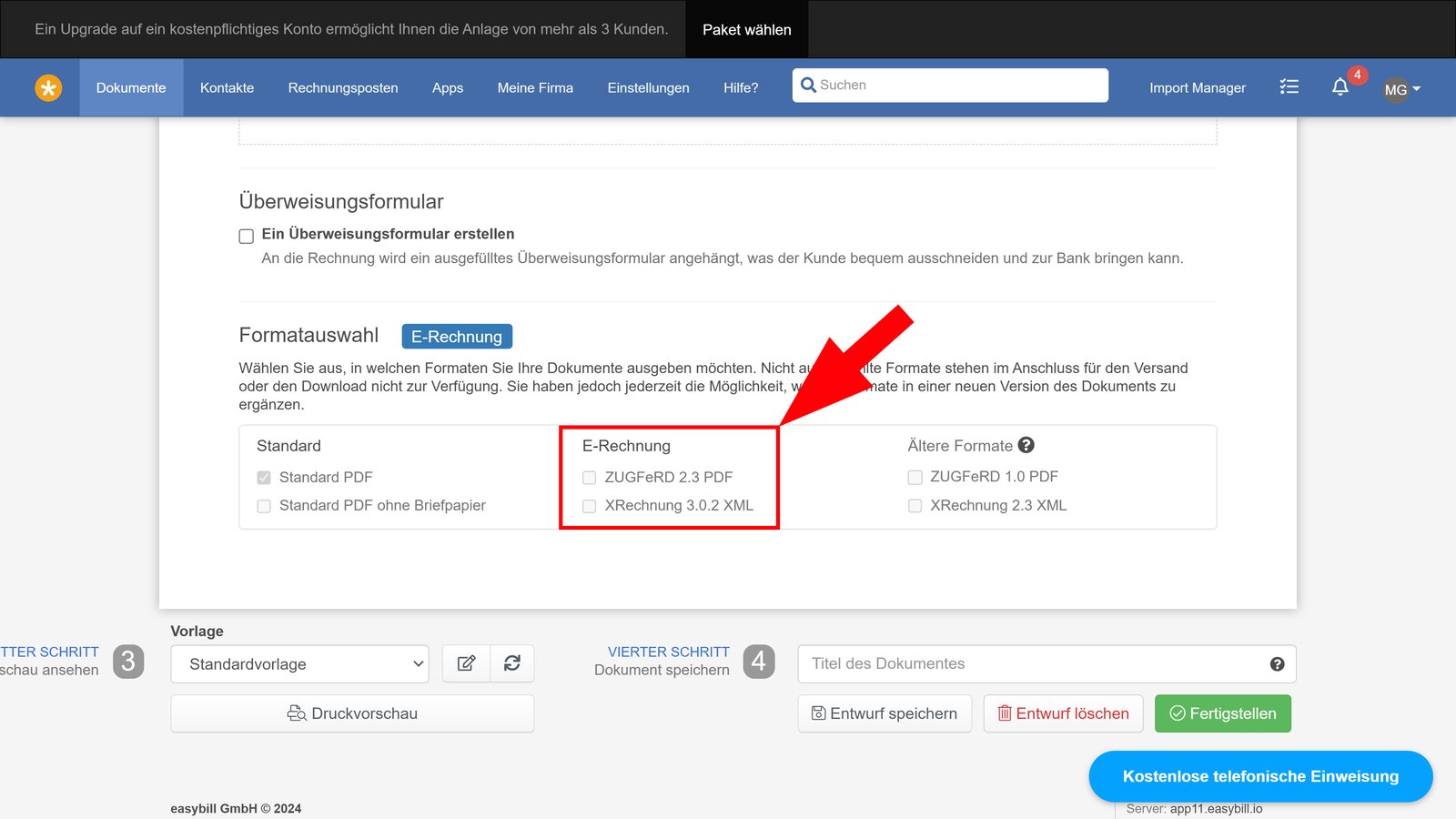Image resolution: width=1456 pixels, height=819 pixels.
Task: Click help icon in document title field
Action: pyautogui.click(x=1277, y=664)
